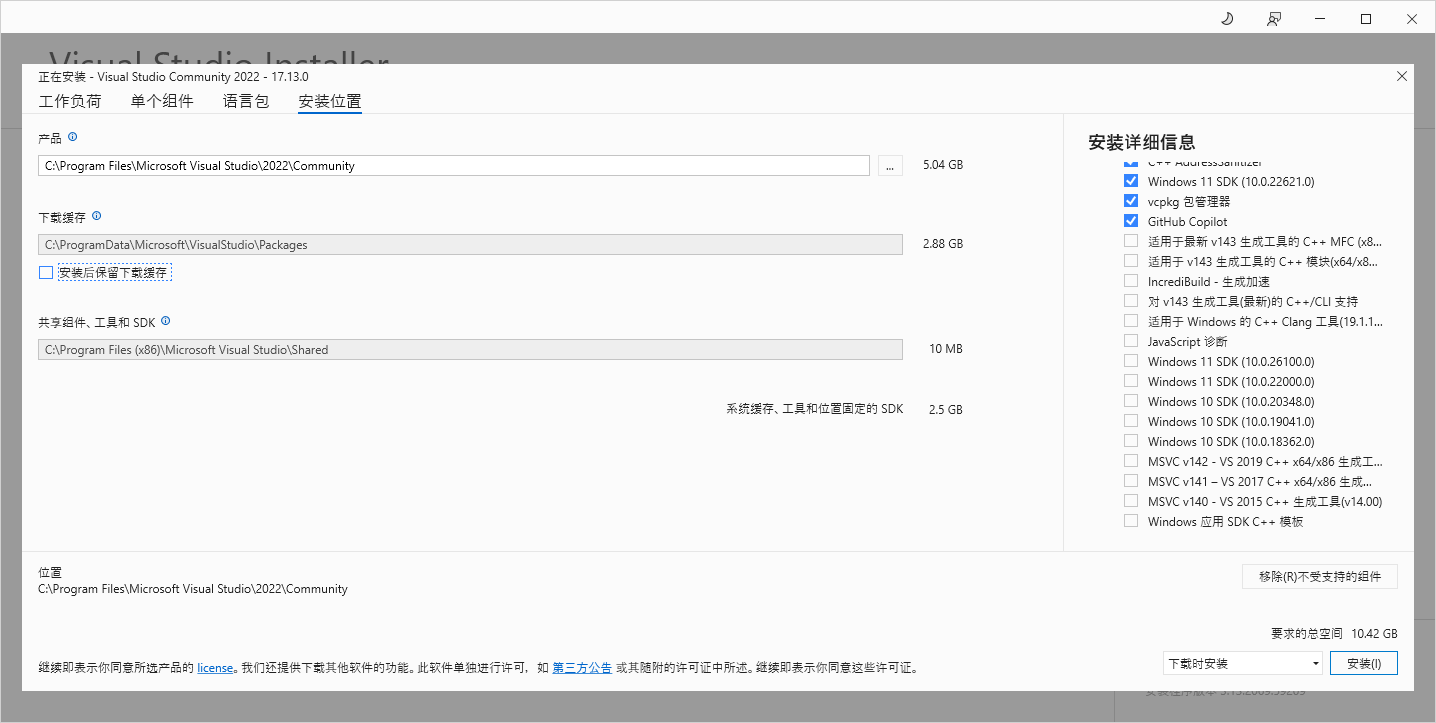Check Windows 11 SDK (10.0.26100.0)

click(1131, 361)
